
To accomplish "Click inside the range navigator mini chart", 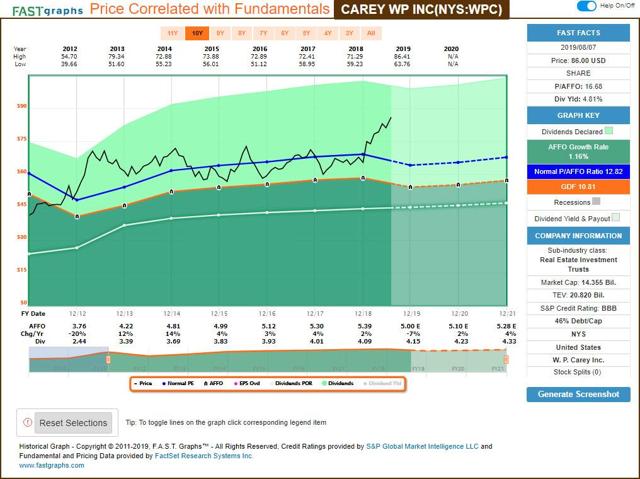I will point(267,359).
